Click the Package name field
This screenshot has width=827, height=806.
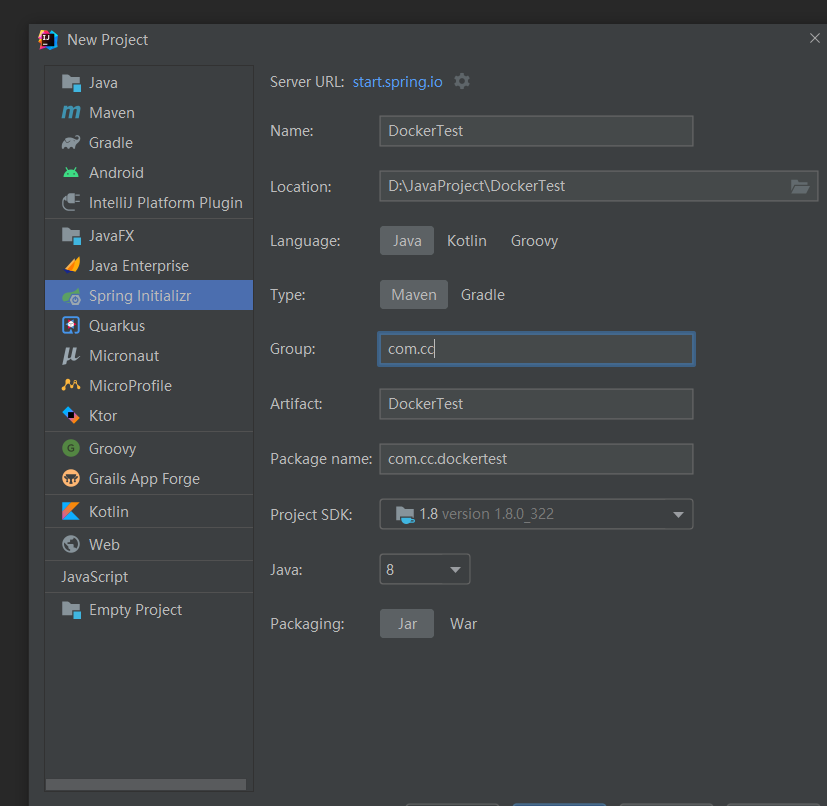click(536, 459)
